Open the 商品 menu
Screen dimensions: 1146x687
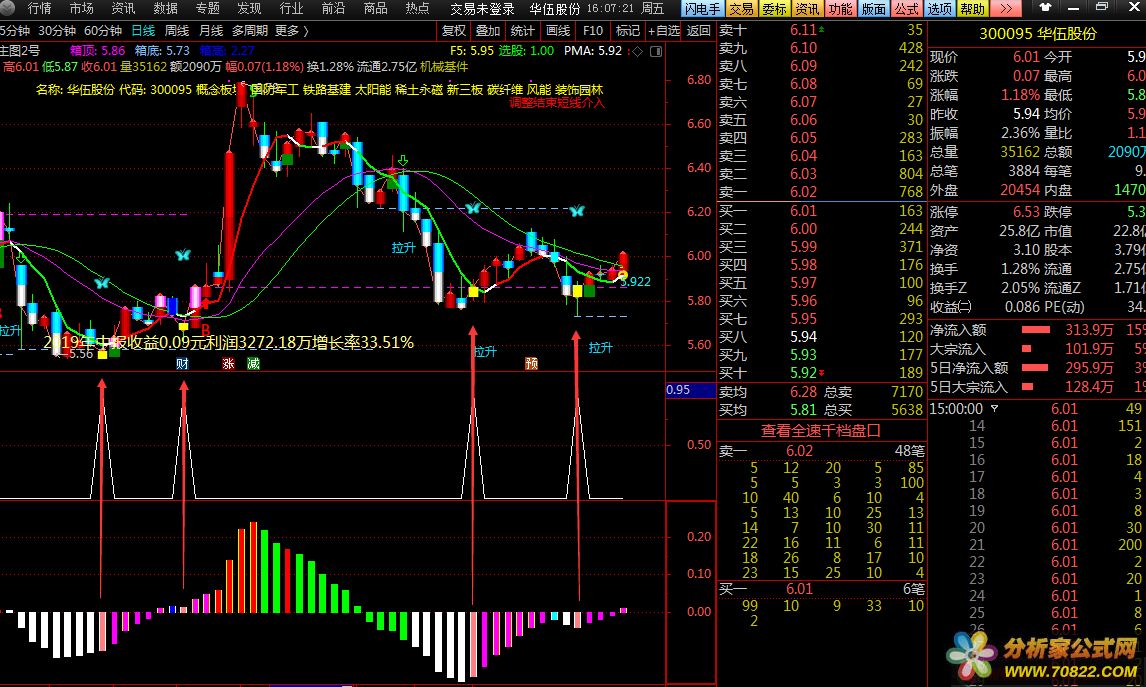[376, 9]
